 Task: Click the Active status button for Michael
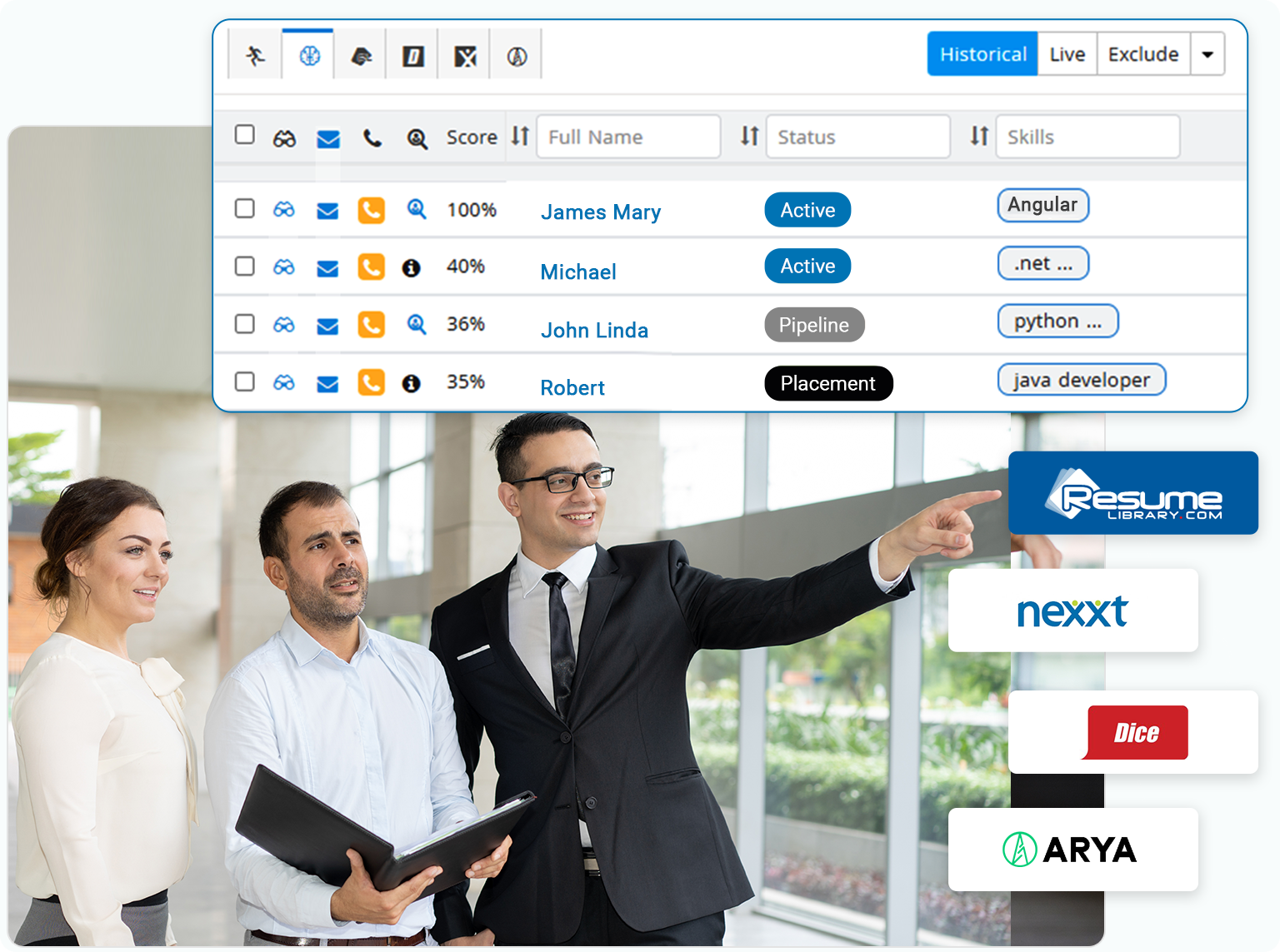point(807,266)
